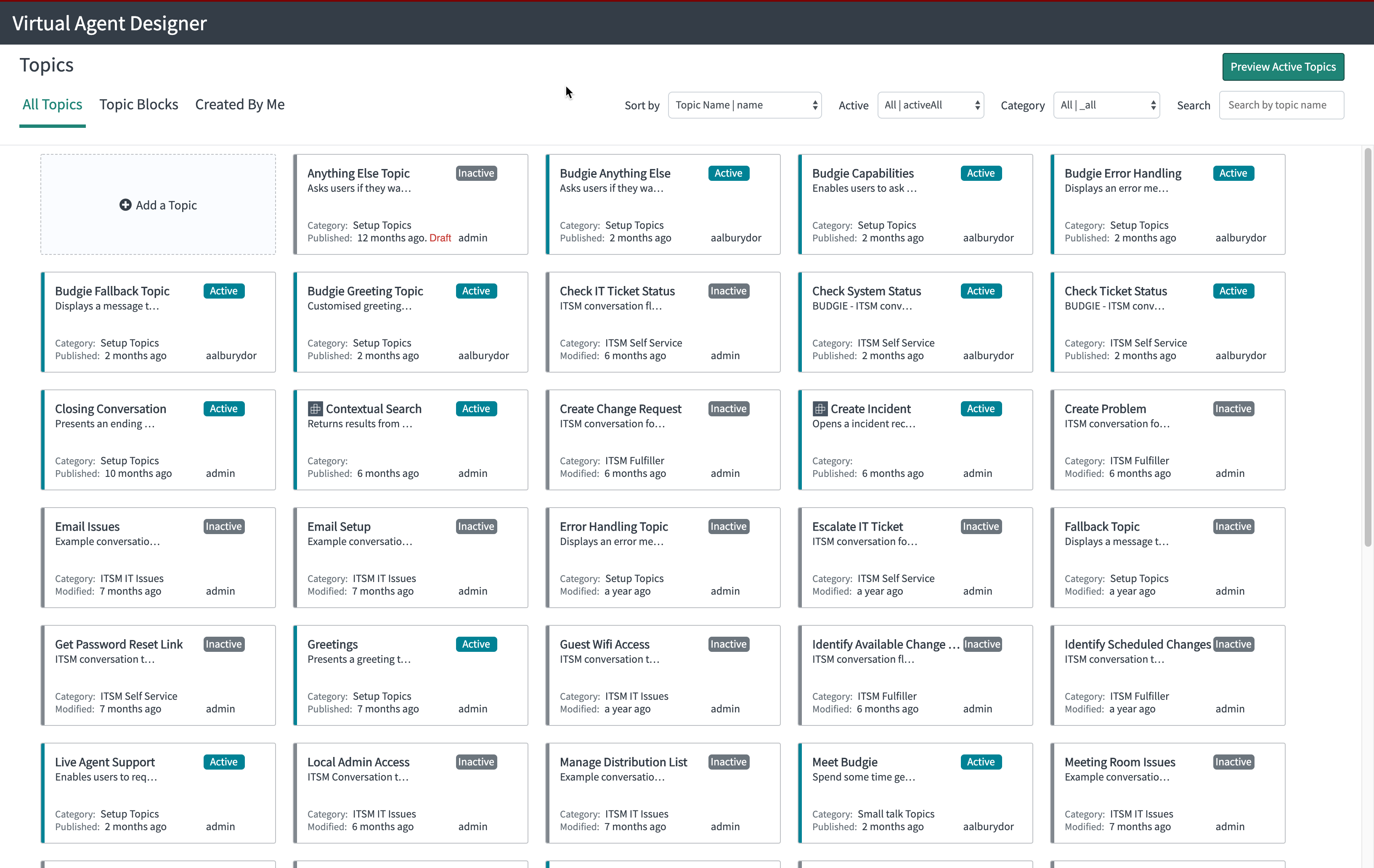Click the Active badge on Budgie Capabilities
The height and width of the screenshot is (868, 1374).
pos(981,173)
